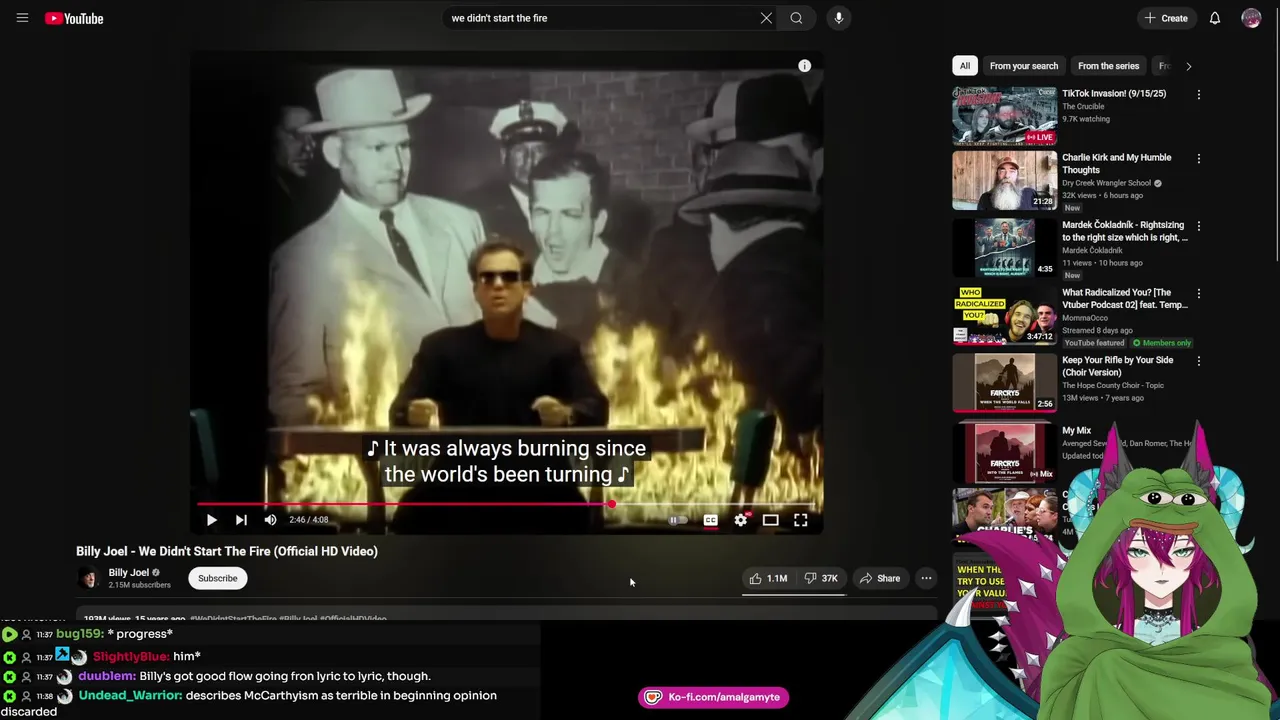The height and width of the screenshot is (720, 1280).
Task: Click the video title text
Action: [x=227, y=551]
